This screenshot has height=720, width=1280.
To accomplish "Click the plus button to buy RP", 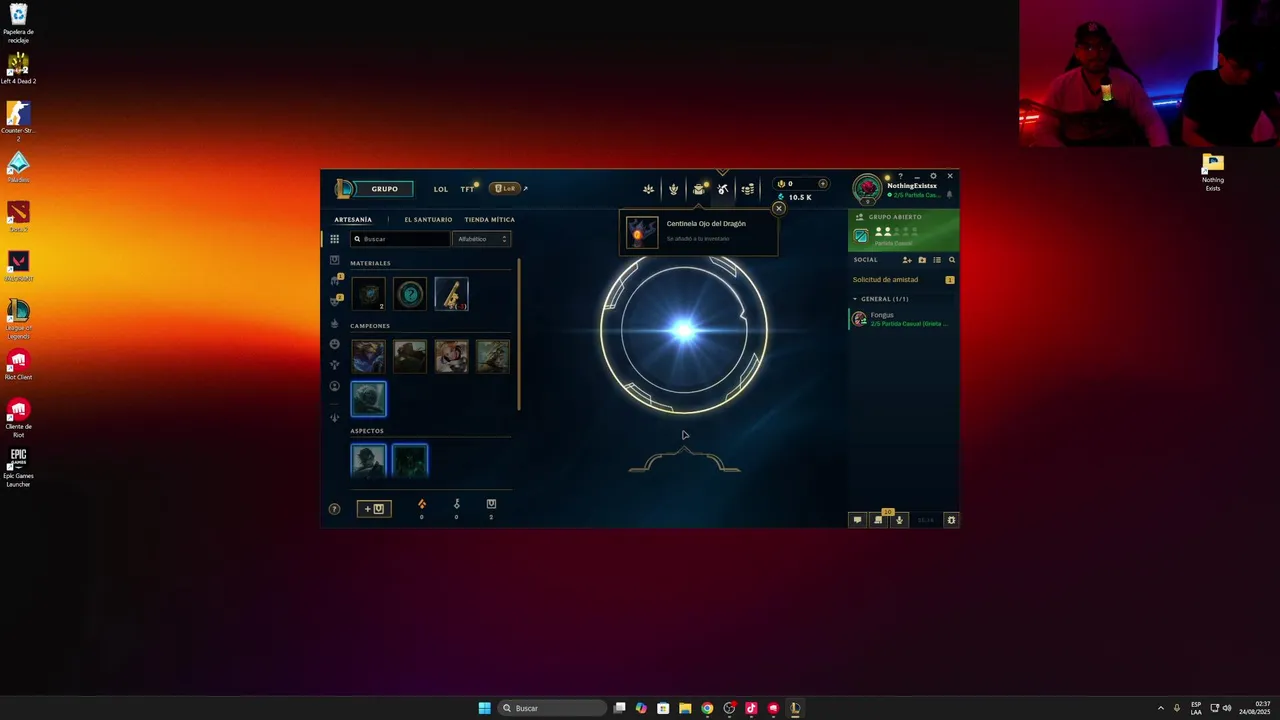I will 823,184.
